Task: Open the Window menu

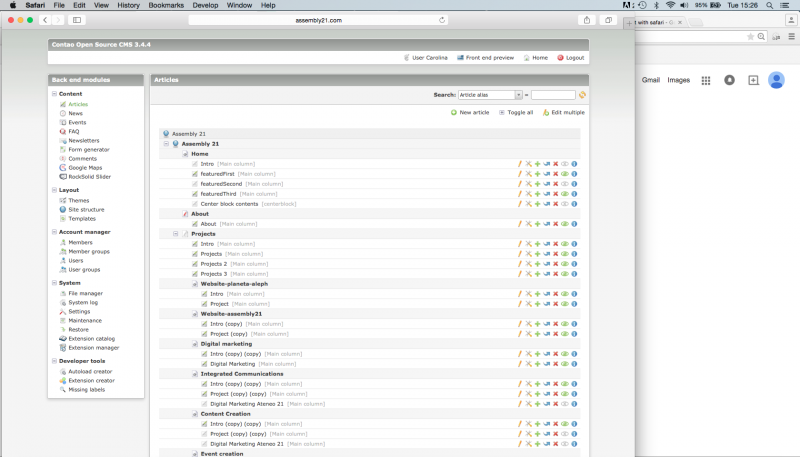Action: [239, 5]
